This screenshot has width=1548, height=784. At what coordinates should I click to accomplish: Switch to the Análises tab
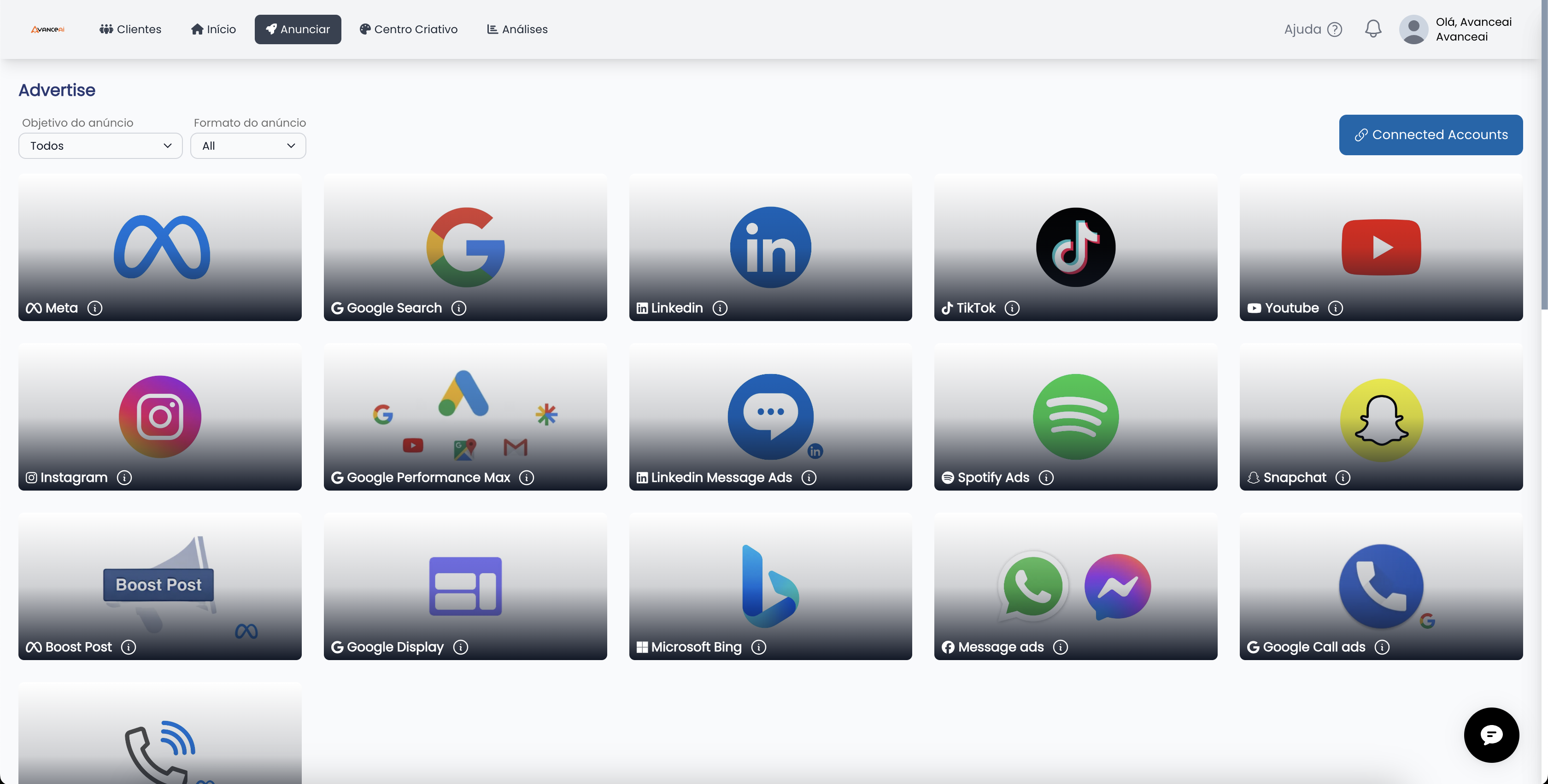[517, 29]
